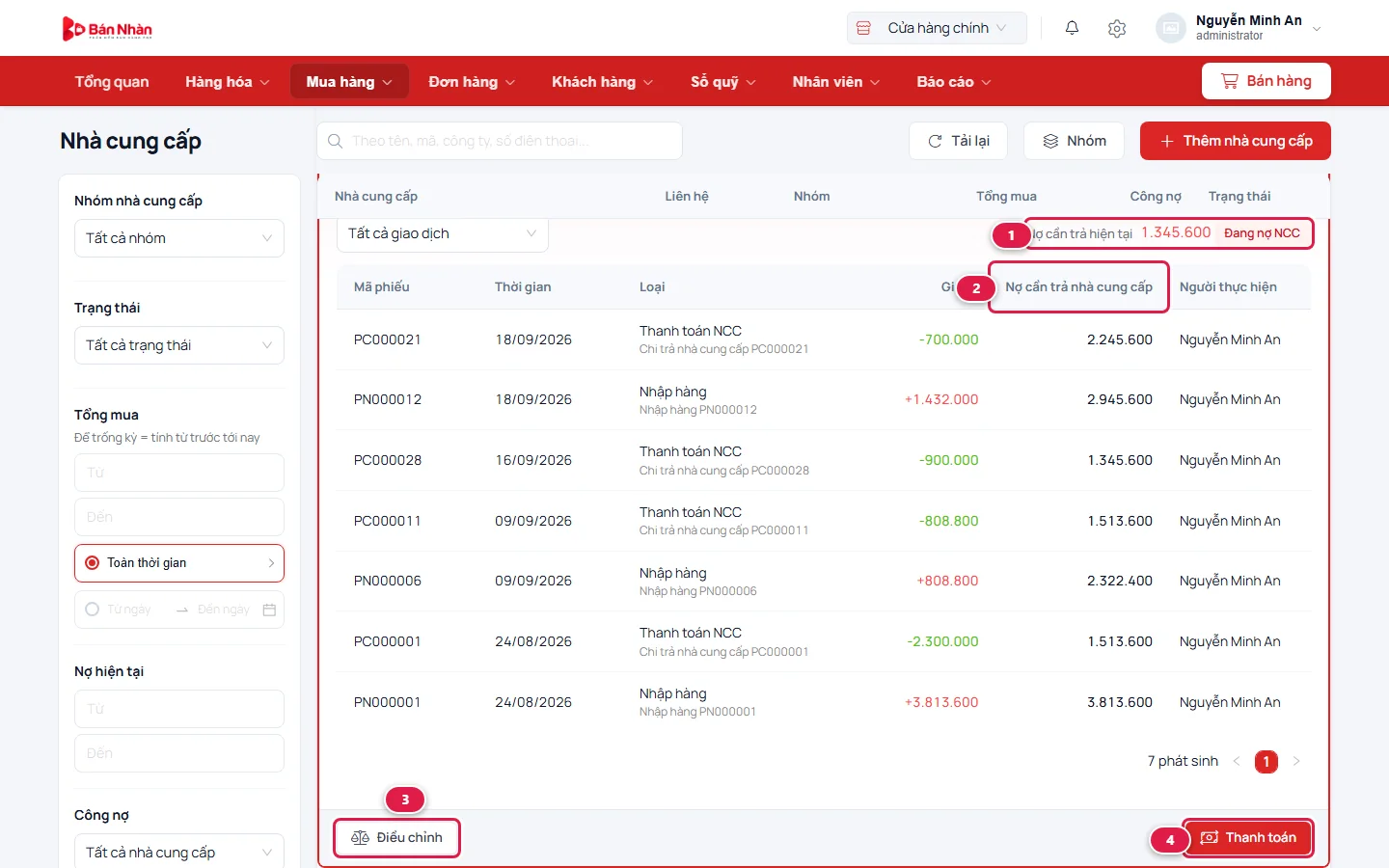Go to next page arrow

pyautogui.click(x=1296, y=761)
